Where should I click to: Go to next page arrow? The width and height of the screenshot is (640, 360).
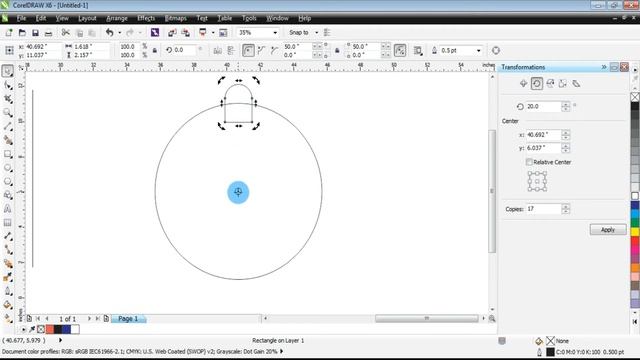[x=89, y=318]
